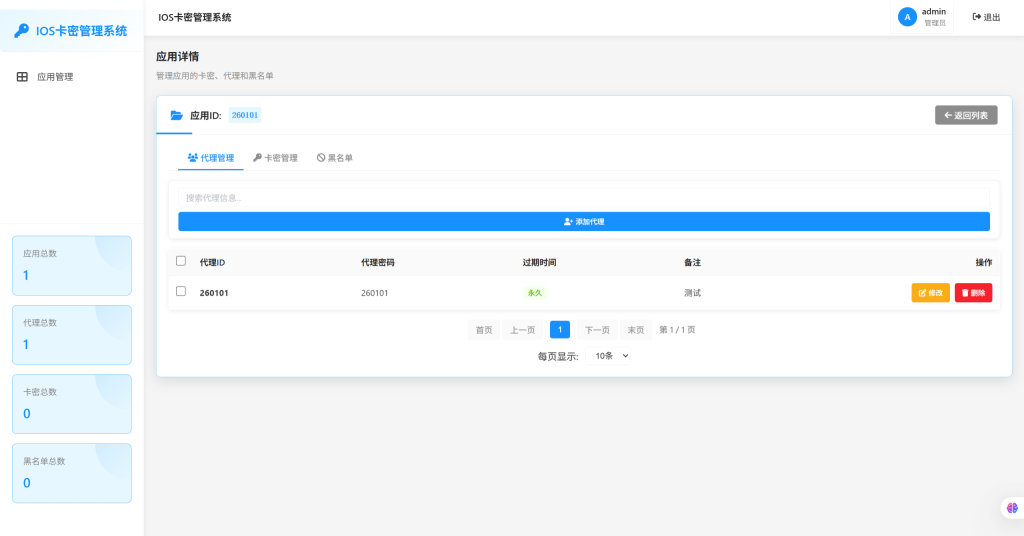Viewport: 1024px width, 536px height.
Task: Click the admin avatar circle
Action: (907, 17)
